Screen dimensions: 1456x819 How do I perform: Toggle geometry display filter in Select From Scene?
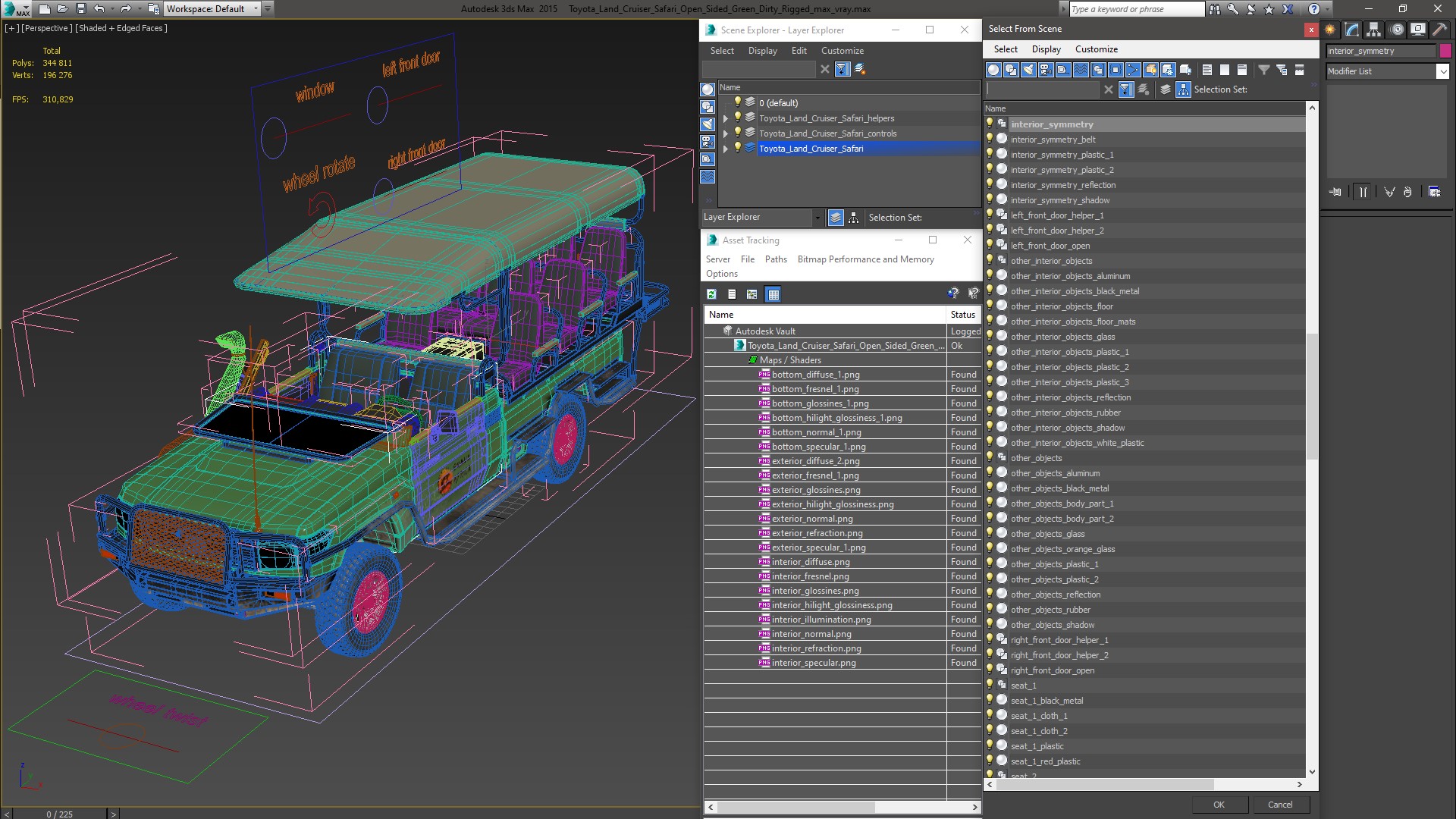tap(993, 70)
